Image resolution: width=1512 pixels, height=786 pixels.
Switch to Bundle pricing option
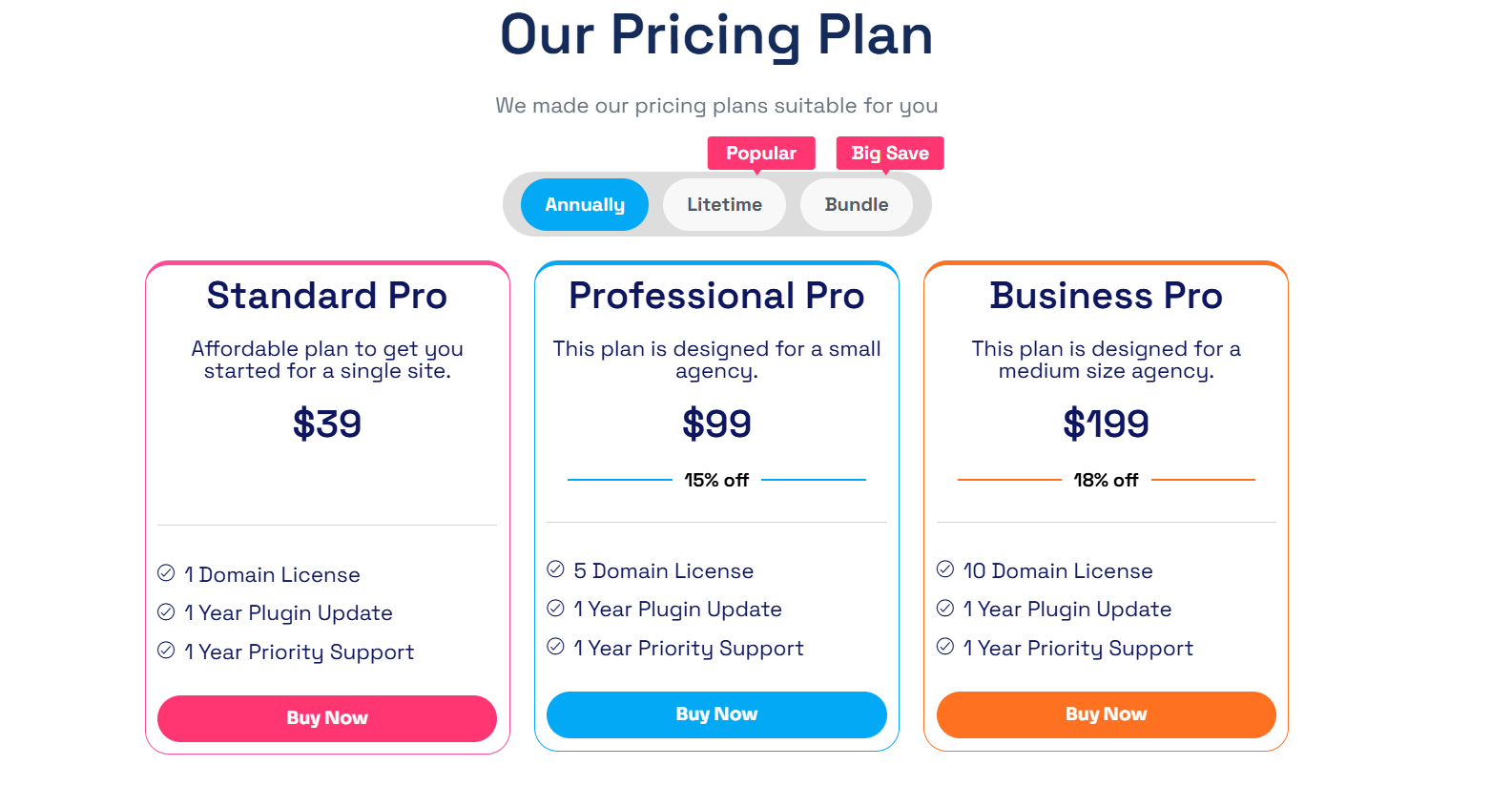point(856,204)
